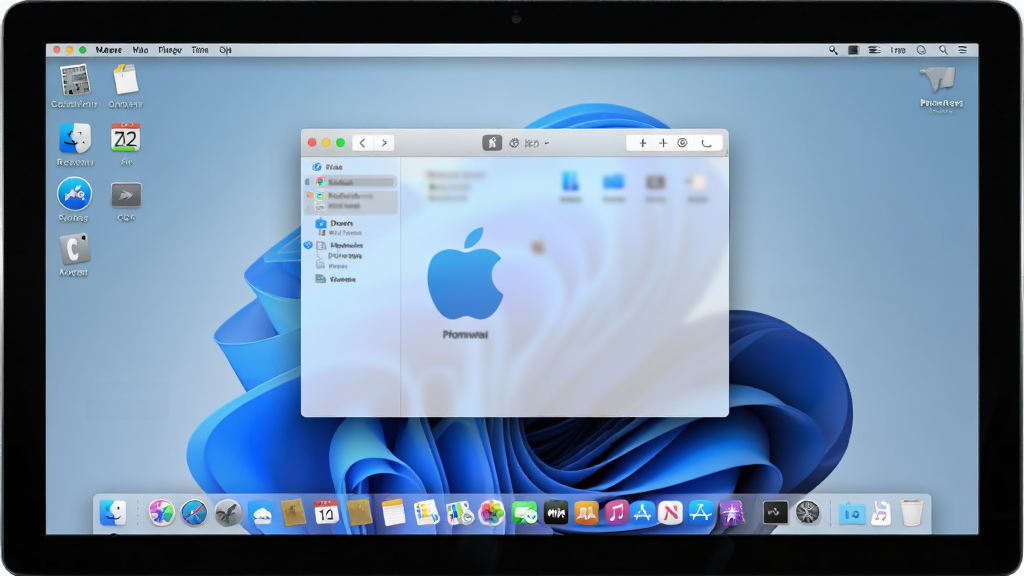The height and width of the screenshot is (576, 1024).
Task: Open the slider-lines control icon in menu bar
Action: pyautogui.click(x=874, y=50)
